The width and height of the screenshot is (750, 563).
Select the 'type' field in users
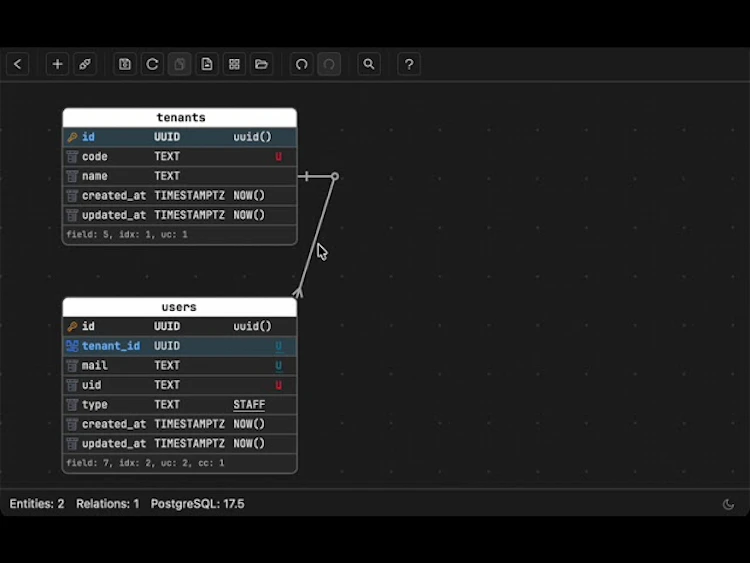[x=95, y=405]
